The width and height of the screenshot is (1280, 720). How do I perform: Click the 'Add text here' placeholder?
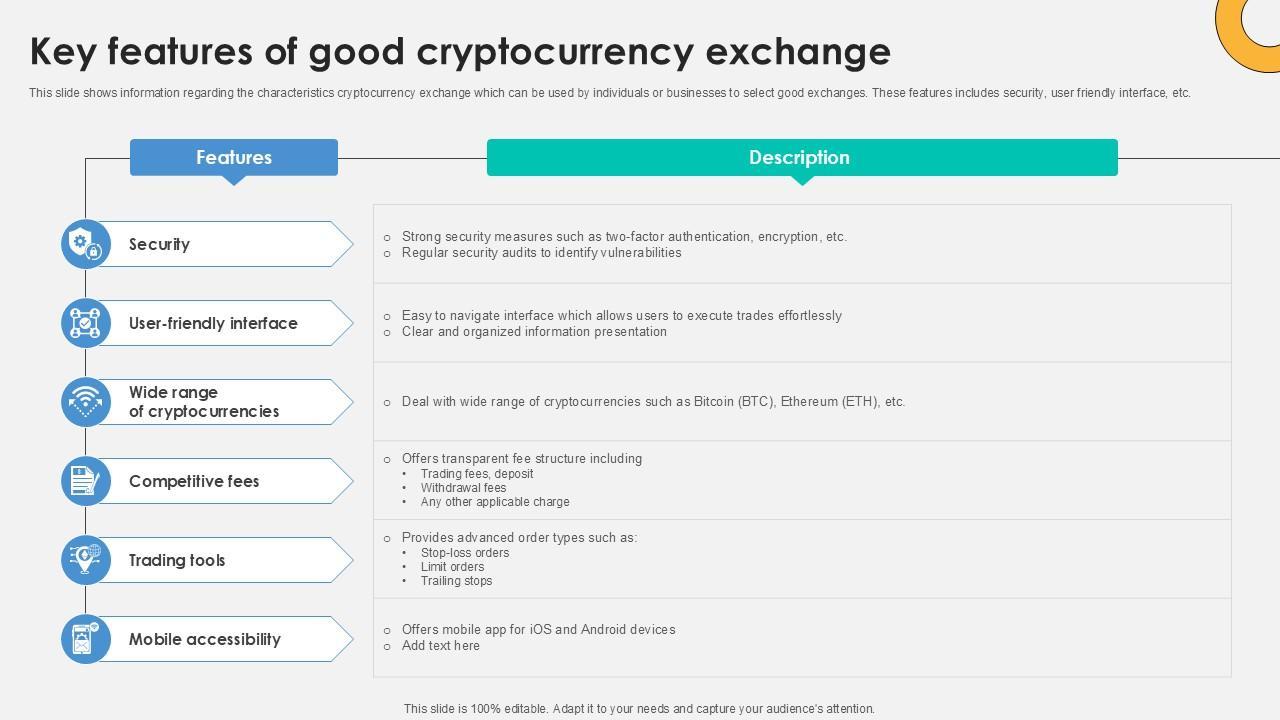(440, 646)
